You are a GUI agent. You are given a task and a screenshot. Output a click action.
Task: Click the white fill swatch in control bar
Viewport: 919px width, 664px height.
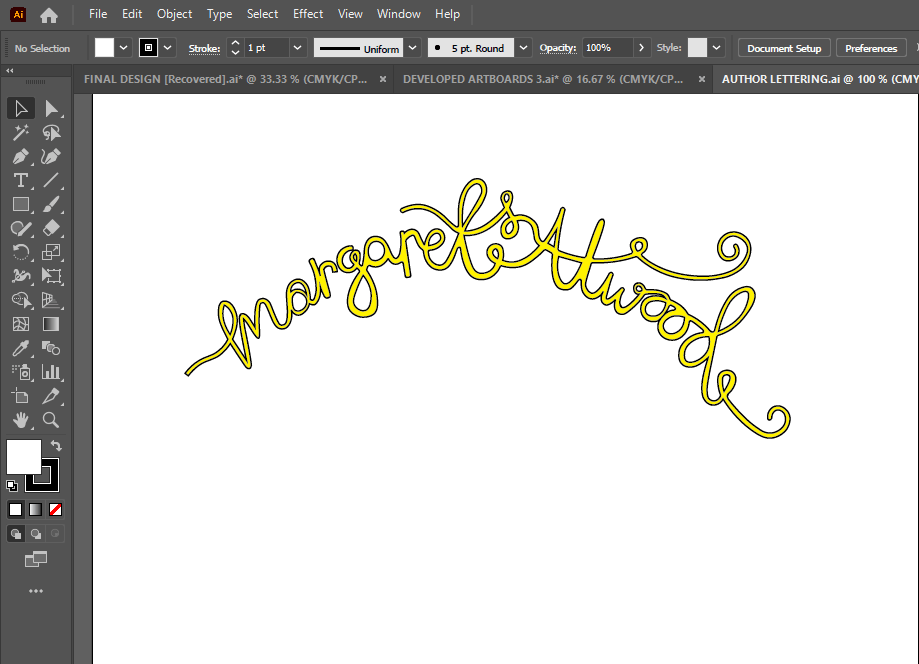[x=105, y=48]
